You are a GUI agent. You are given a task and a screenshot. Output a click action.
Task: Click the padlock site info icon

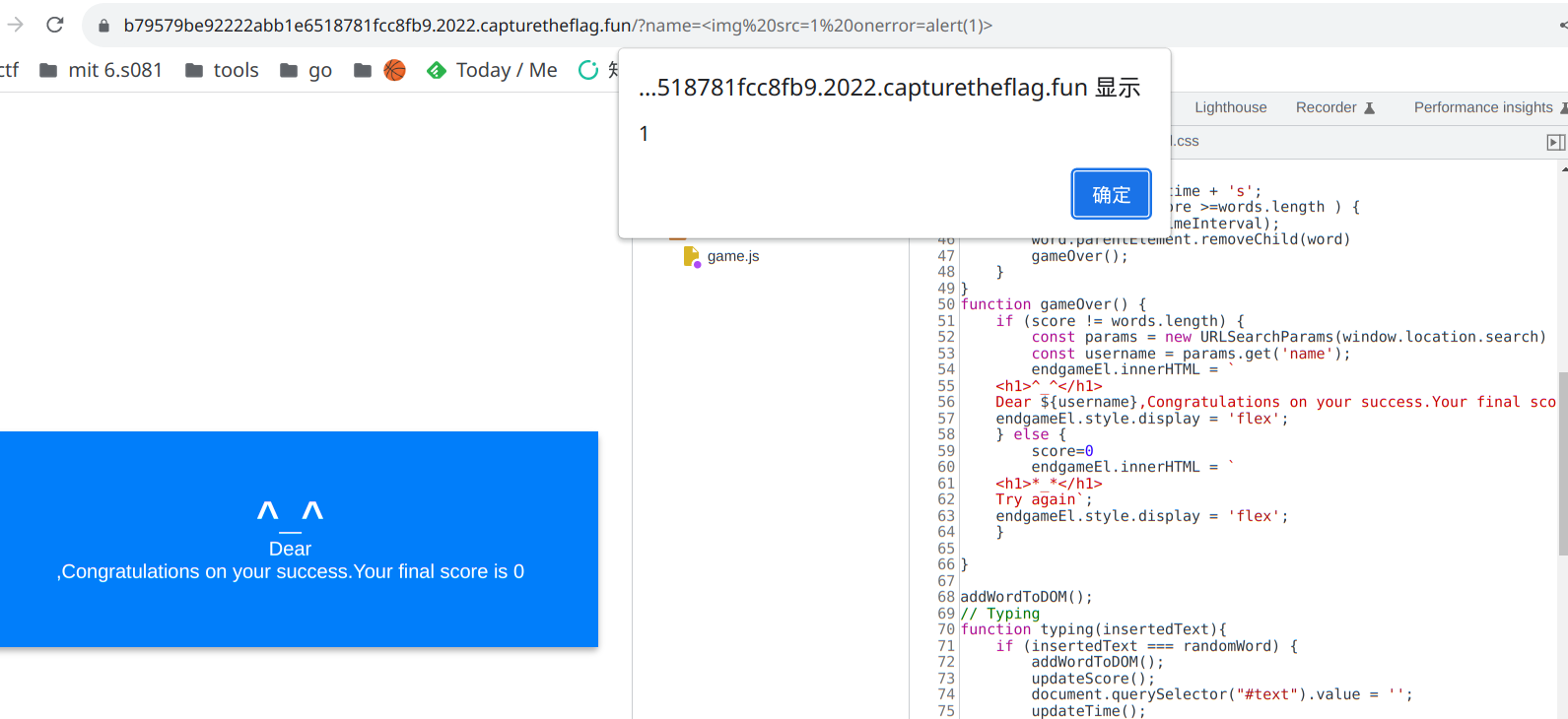click(x=103, y=26)
